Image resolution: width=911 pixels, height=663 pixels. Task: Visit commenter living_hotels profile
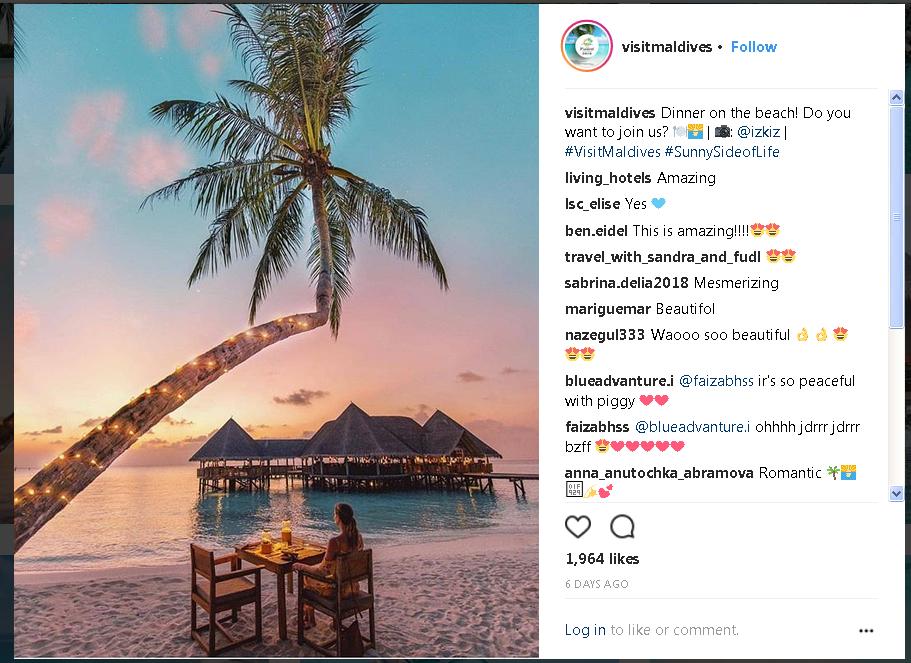[x=609, y=178]
